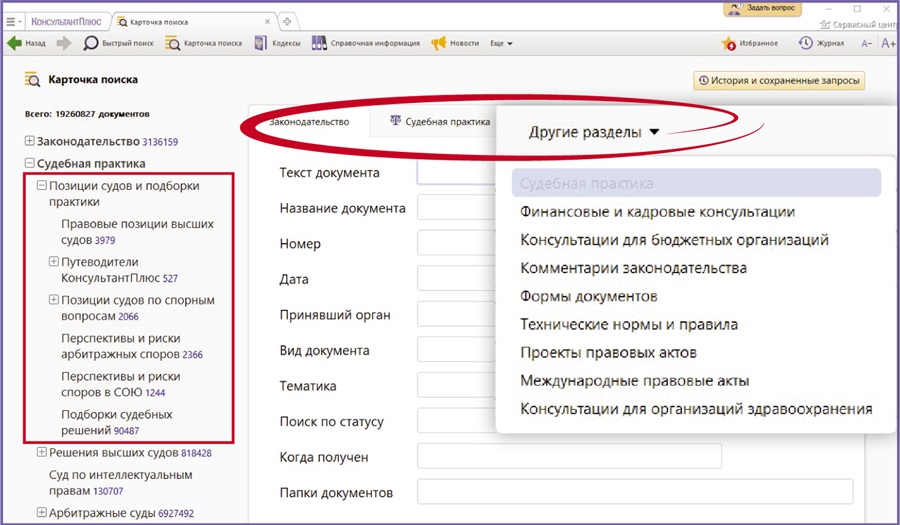Click the Папки документов input field

(x=635, y=492)
